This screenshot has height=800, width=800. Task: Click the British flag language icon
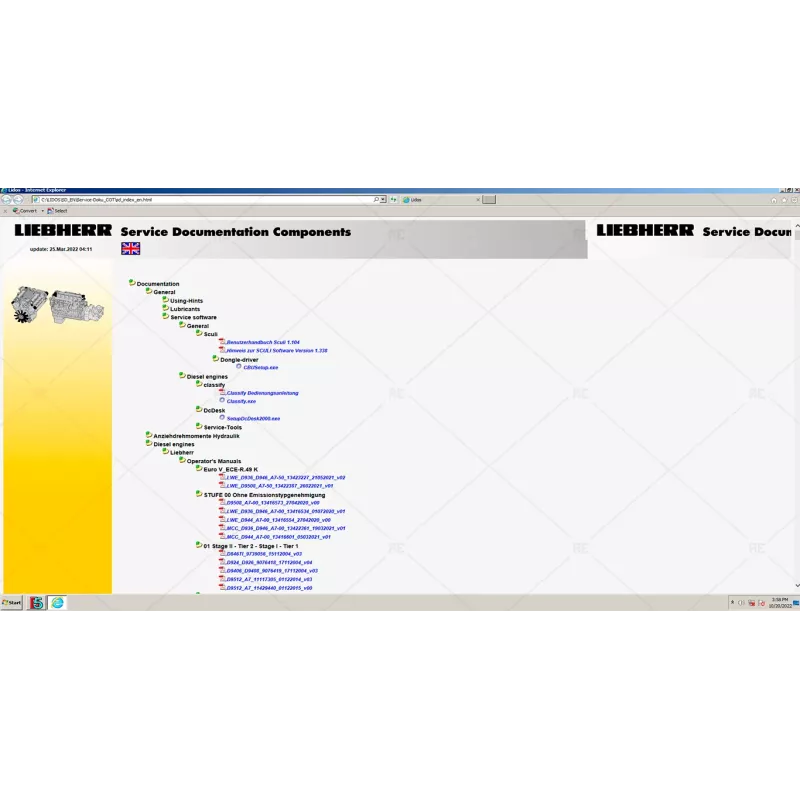129,249
